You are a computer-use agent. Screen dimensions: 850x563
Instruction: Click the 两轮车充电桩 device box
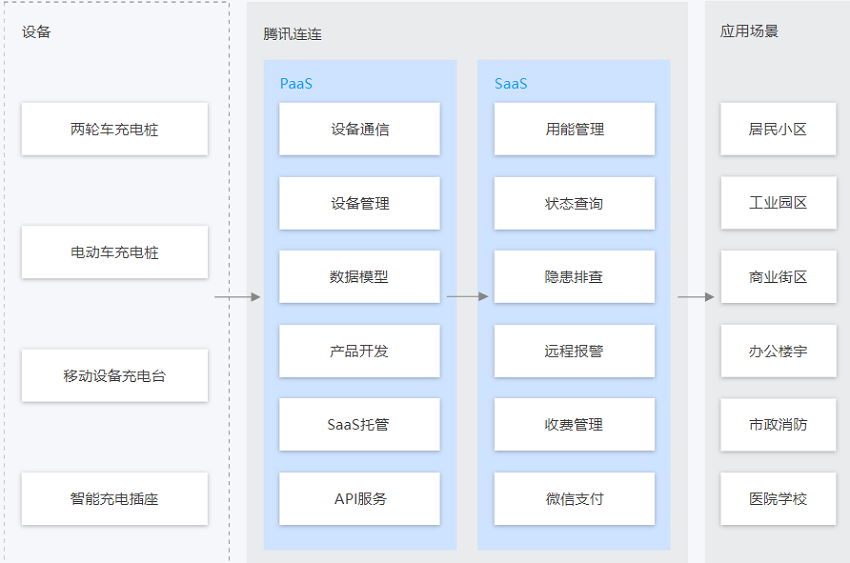tap(114, 129)
